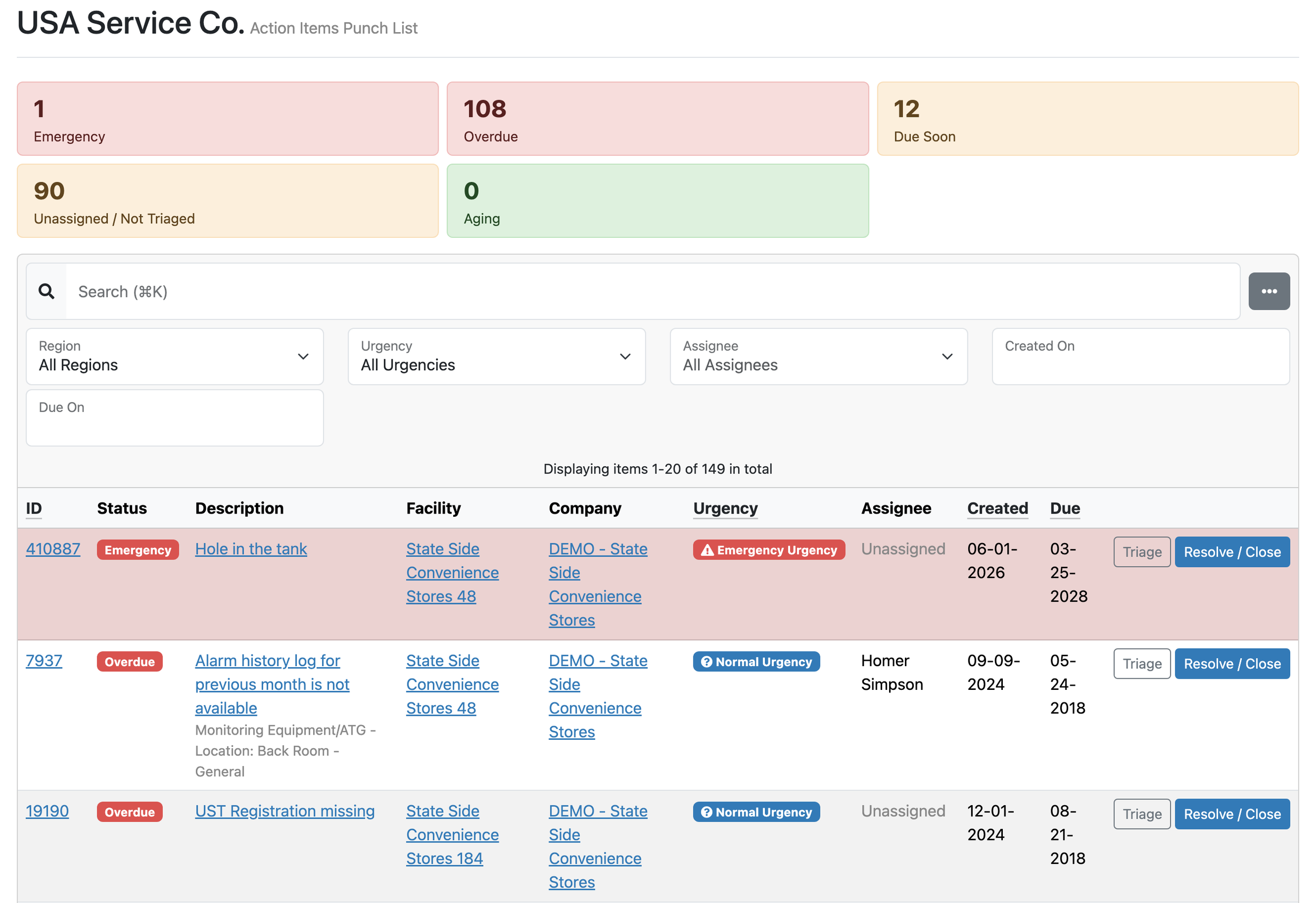Image resolution: width=1316 pixels, height=903 pixels.
Task: Focus the Search input field
Action: (653, 292)
